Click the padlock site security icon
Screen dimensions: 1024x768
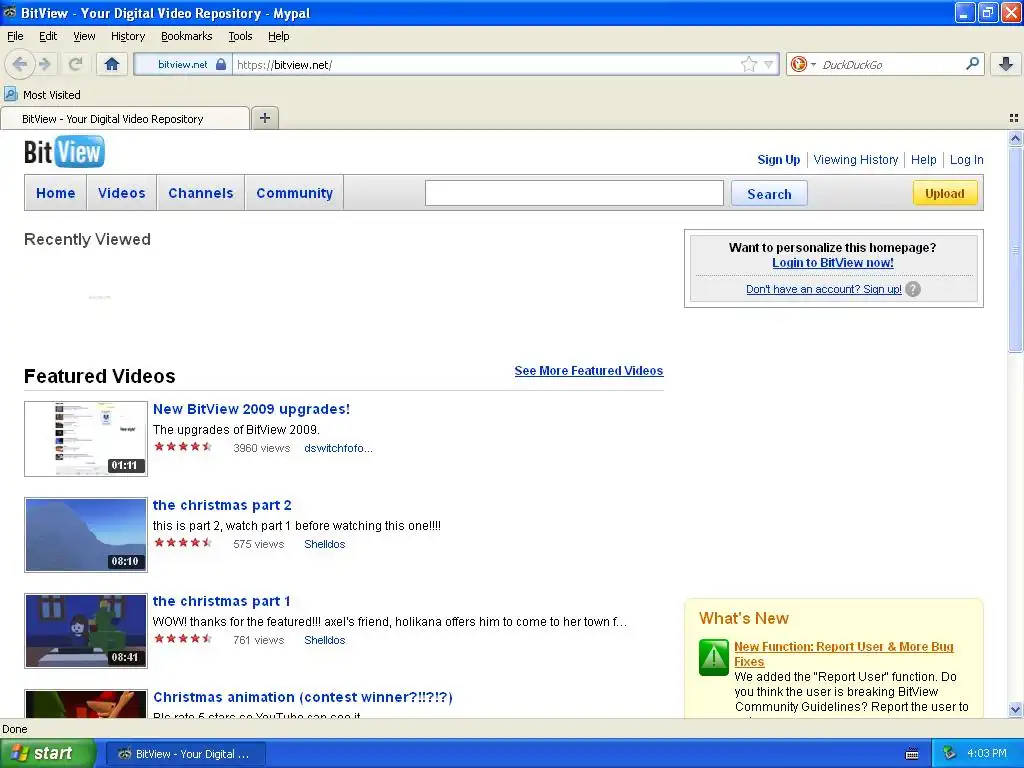(x=221, y=65)
